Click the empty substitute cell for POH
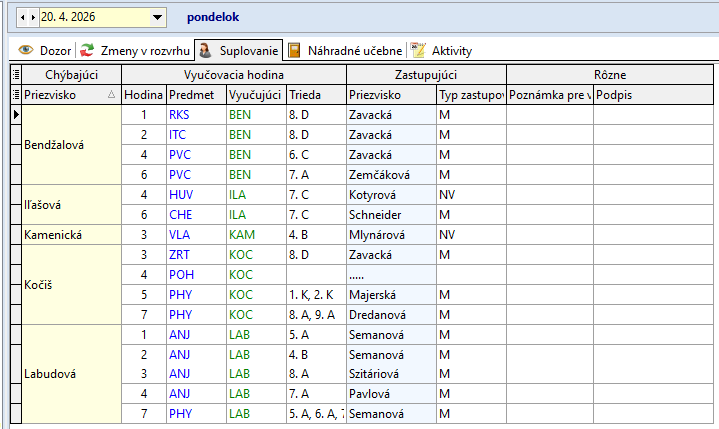Screen dimensions: 719x429 tap(390, 274)
